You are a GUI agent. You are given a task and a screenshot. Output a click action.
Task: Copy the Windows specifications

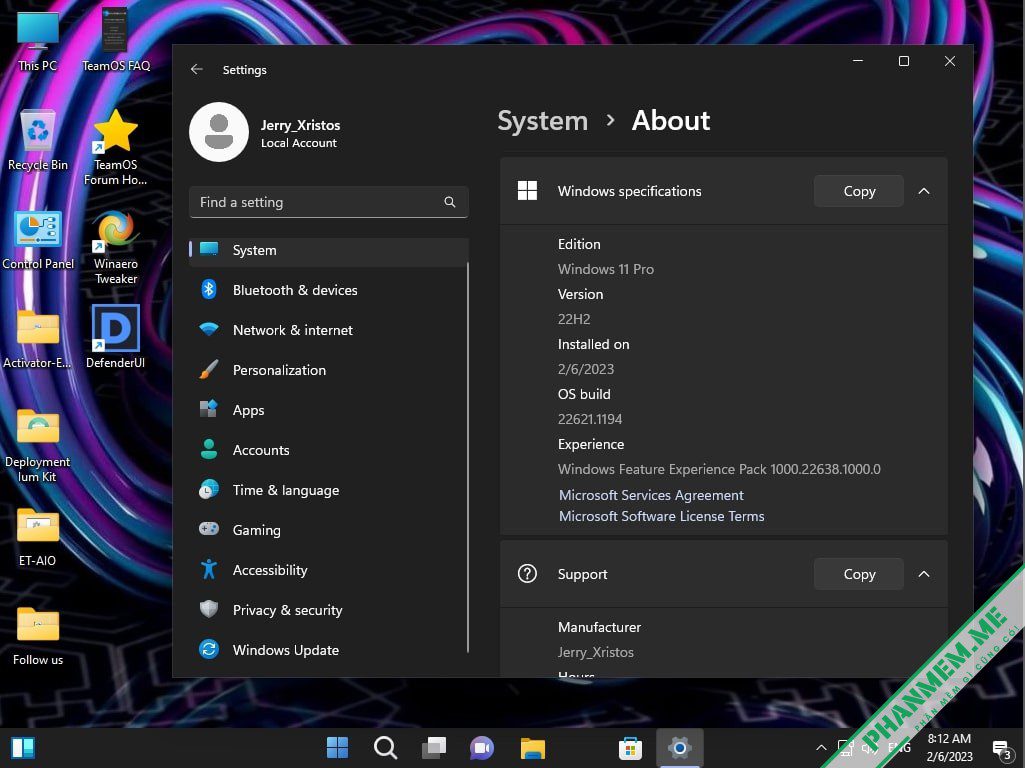pyautogui.click(x=859, y=191)
